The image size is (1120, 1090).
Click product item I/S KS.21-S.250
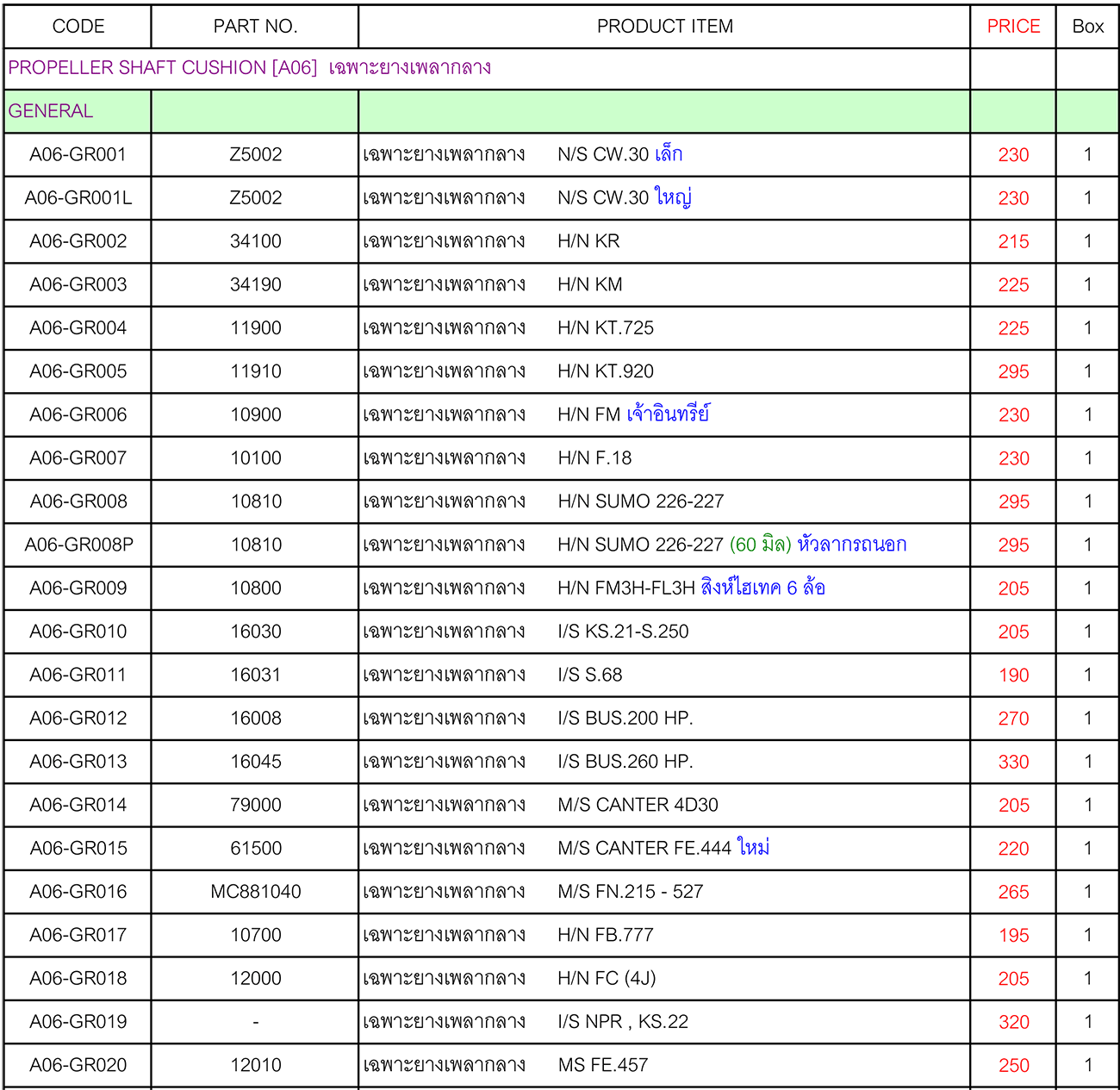(x=623, y=632)
